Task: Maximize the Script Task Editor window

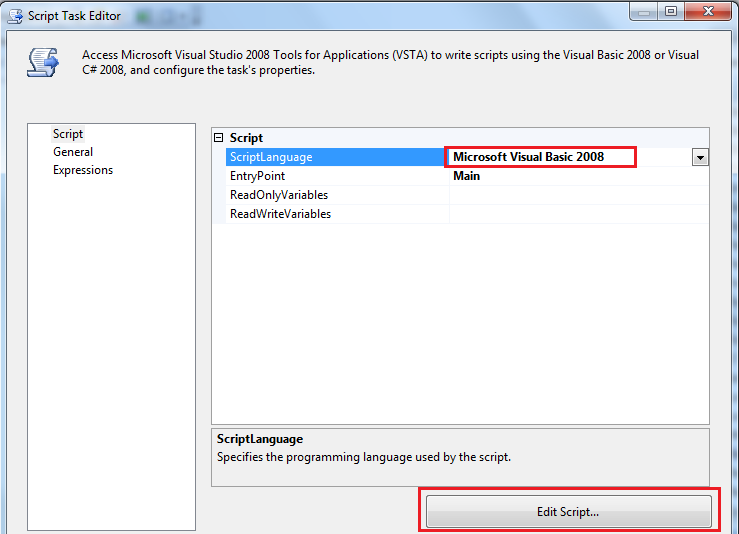Action: [671, 11]
